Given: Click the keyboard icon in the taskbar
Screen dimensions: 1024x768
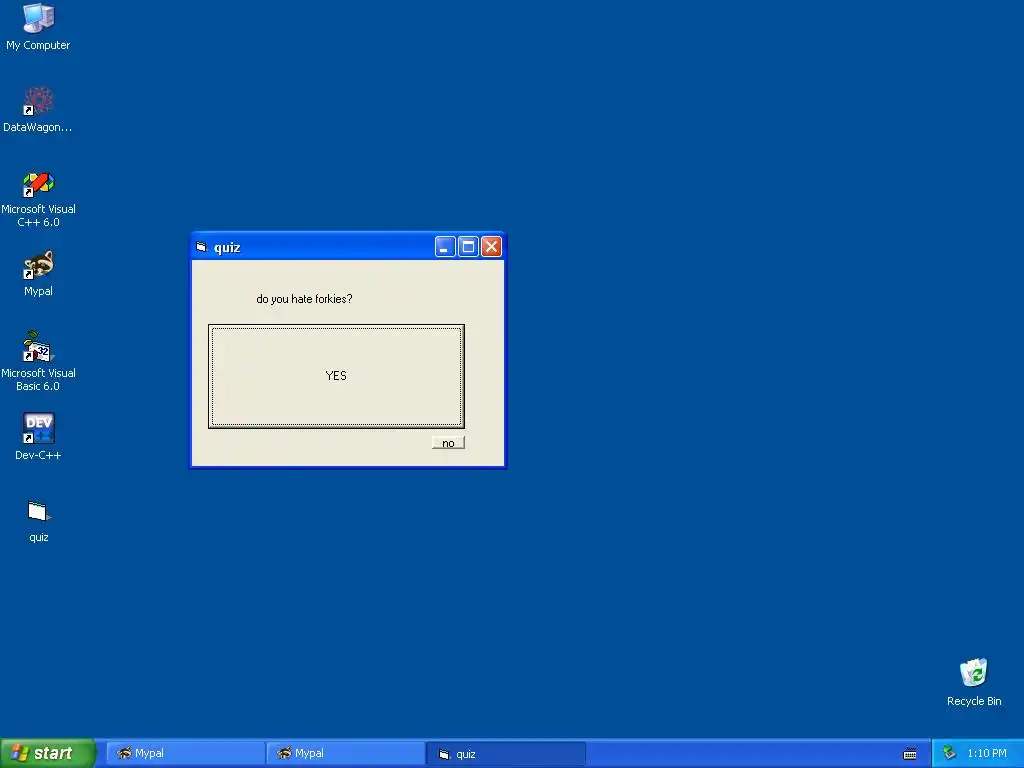Looking at the screenshot, I should point(910,754).
